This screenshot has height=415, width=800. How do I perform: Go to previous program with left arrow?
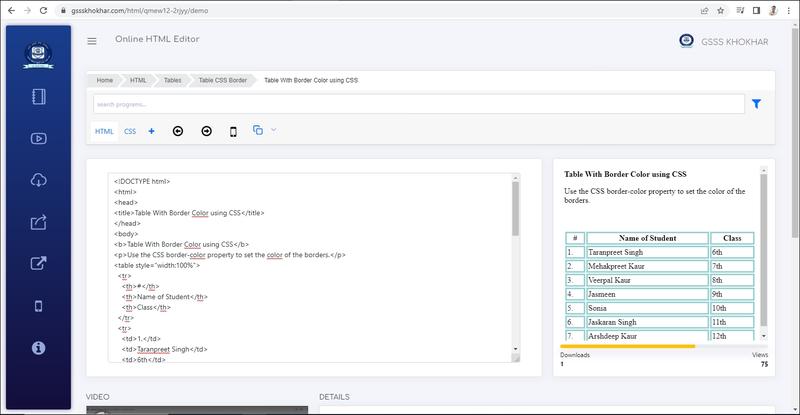(178, 131)
